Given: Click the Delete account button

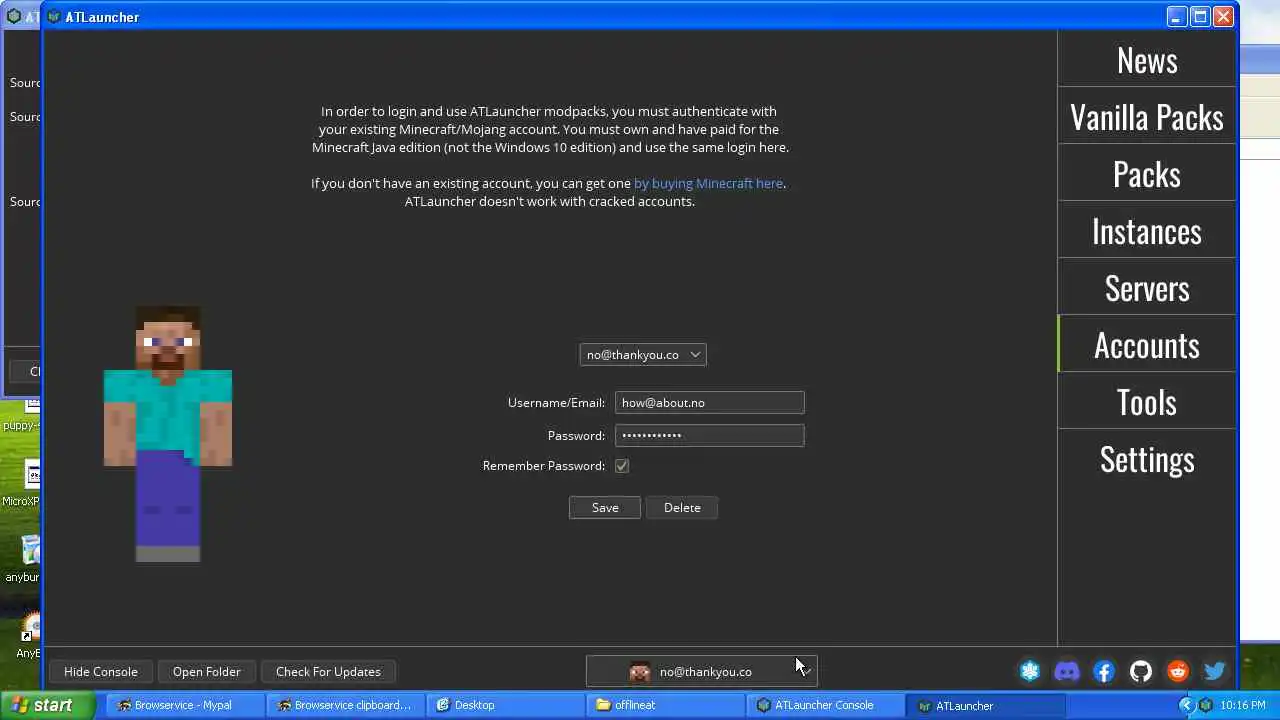Looking at the screenshot, I should (682, 508).
